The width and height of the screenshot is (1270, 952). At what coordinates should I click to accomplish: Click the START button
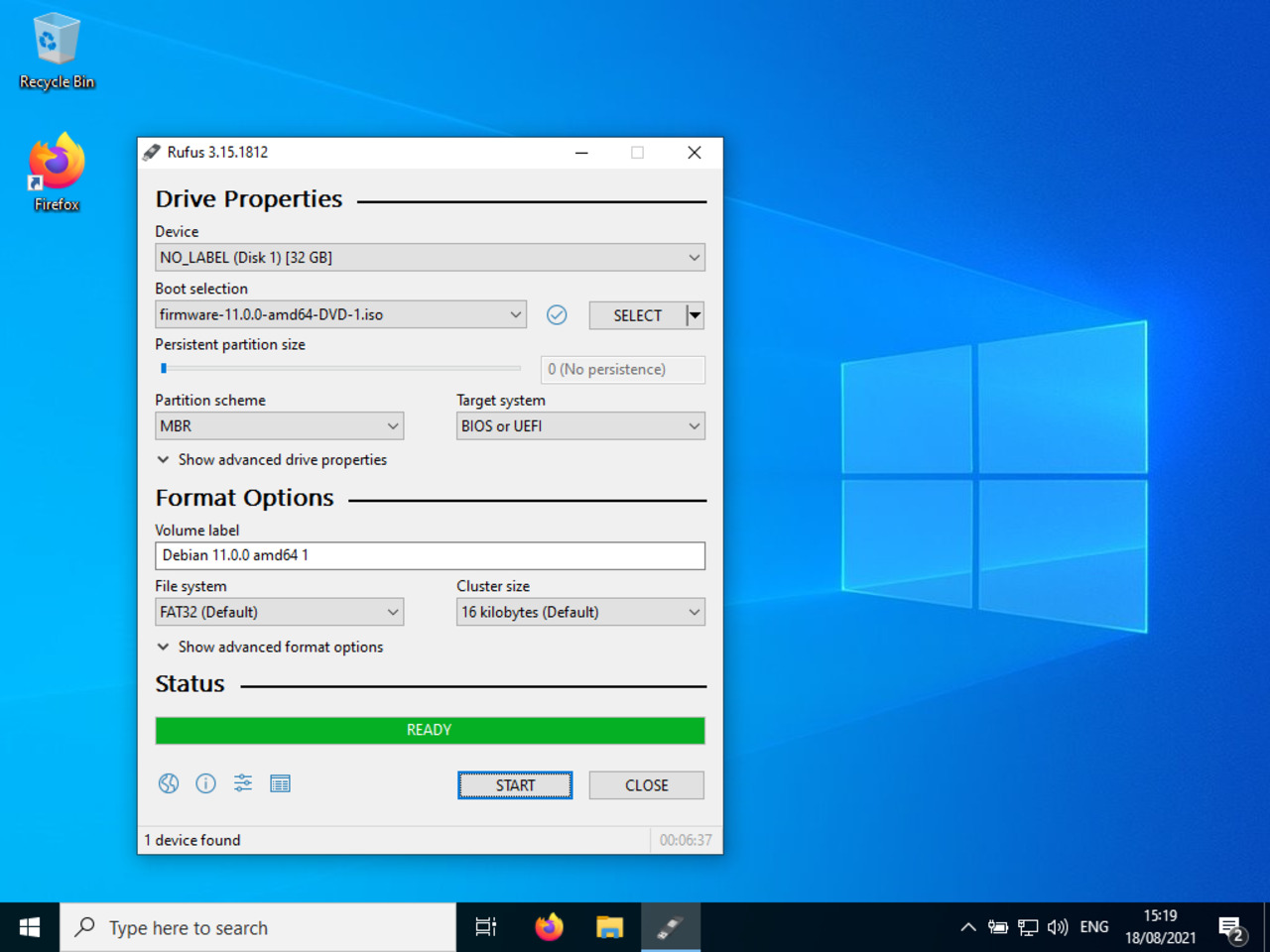pos(515,784)
